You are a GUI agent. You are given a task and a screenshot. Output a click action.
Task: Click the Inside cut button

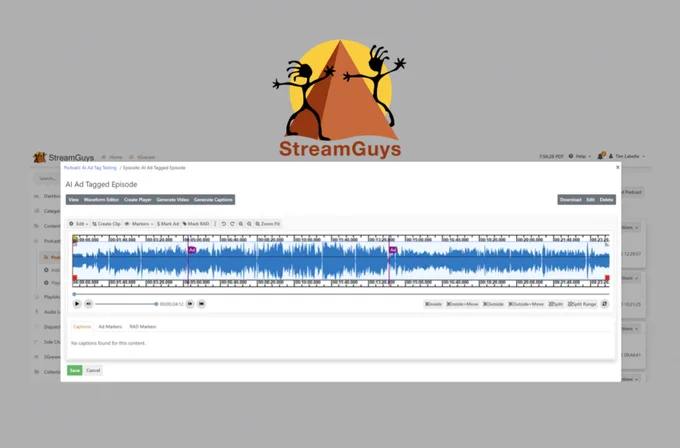pyautogui.click(x=433, y=304)
